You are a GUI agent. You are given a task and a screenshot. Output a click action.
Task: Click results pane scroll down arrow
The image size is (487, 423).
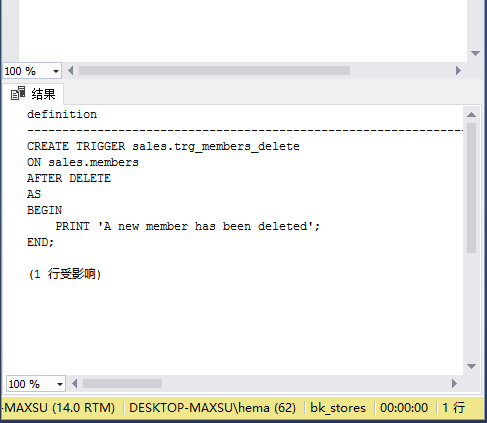tap(471, 366)
